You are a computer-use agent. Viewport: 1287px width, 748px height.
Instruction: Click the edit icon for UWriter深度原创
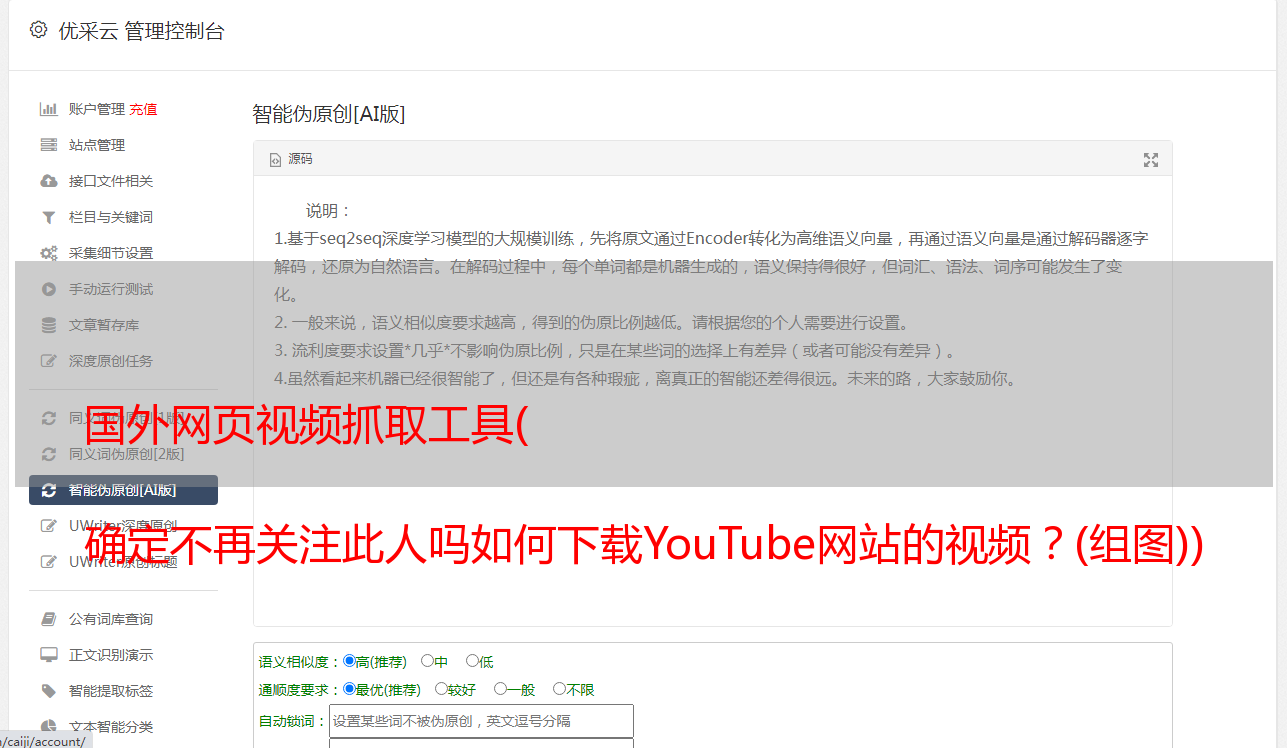click(x=48, y=526)
